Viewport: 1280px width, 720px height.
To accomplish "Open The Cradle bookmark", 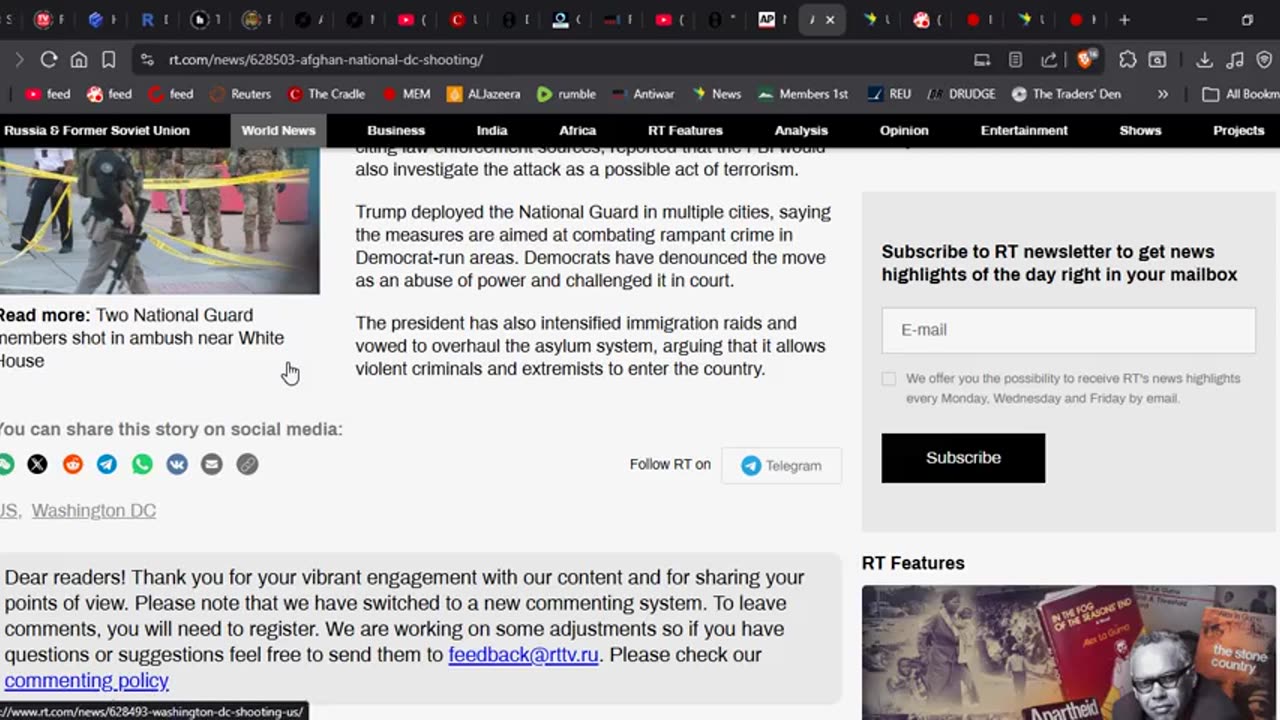I will [326, 94].
